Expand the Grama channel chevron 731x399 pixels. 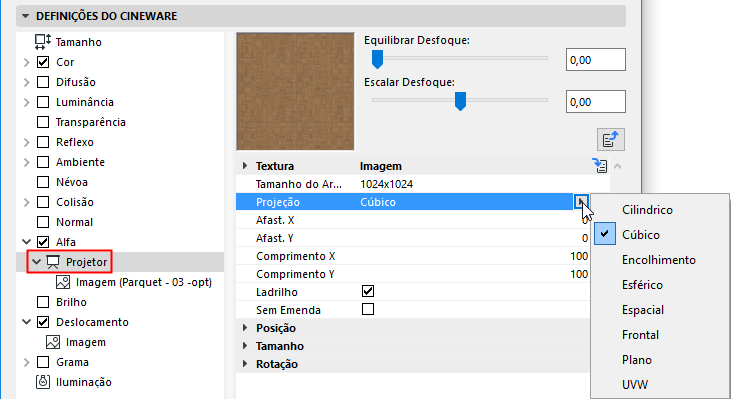(27, 362)
